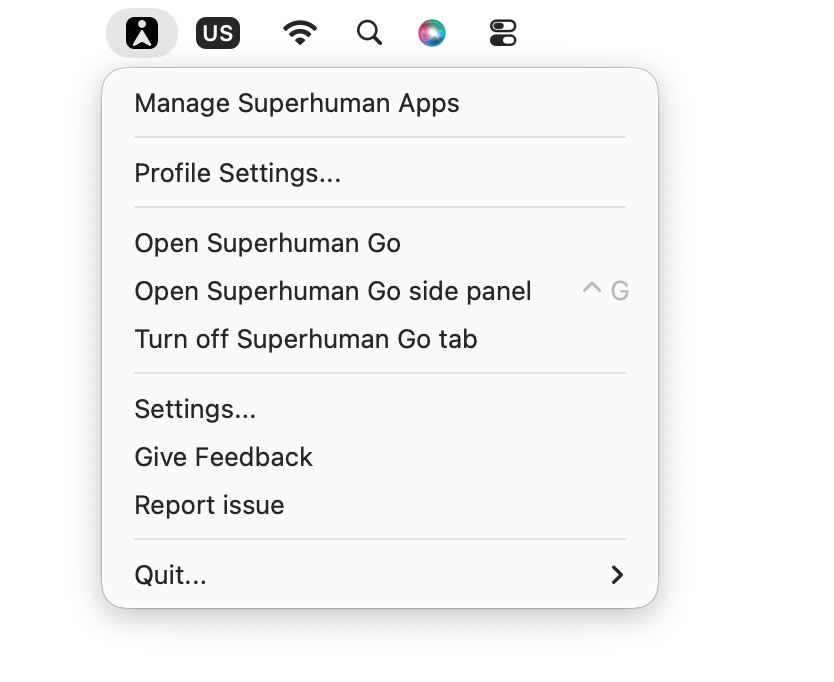Choose Open Superhuman Go
The height and width of the screenshot is (682, 834).
coord(380,243)
